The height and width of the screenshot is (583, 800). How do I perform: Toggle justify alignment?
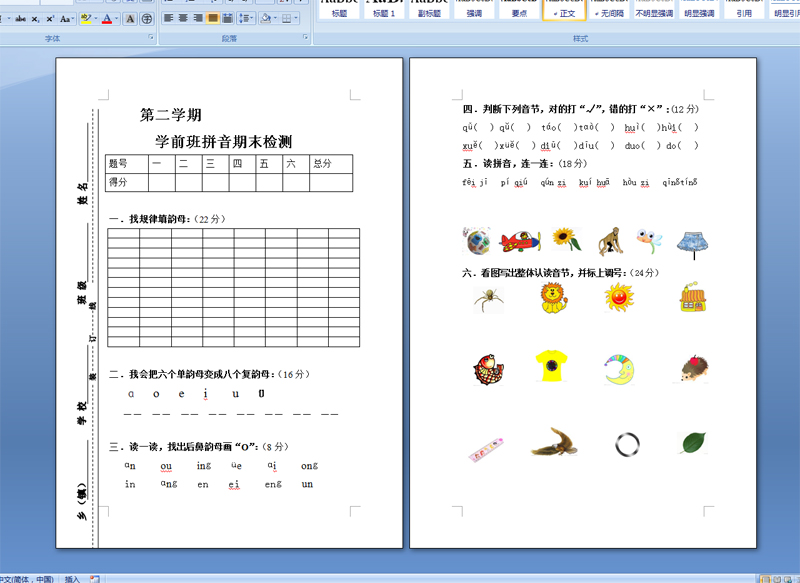(x=213, y=18)
